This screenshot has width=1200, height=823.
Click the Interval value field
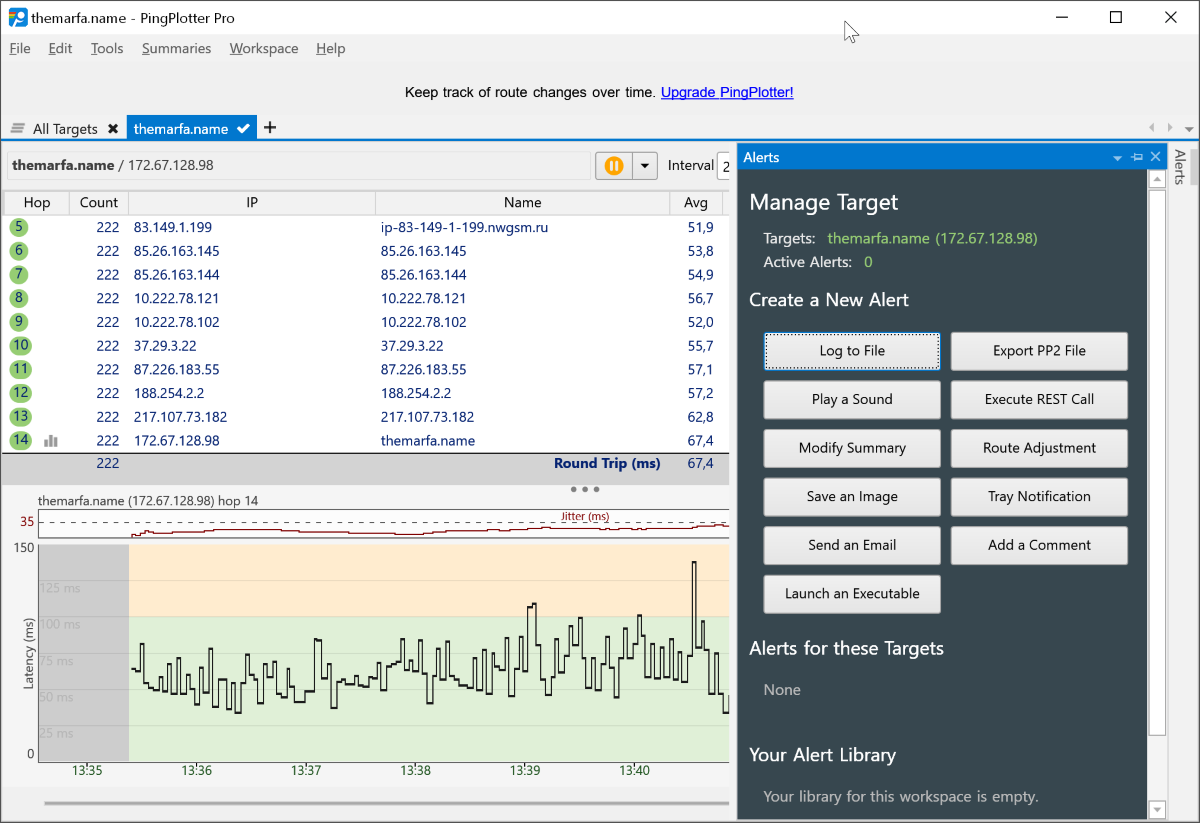[x=723, y=166]
